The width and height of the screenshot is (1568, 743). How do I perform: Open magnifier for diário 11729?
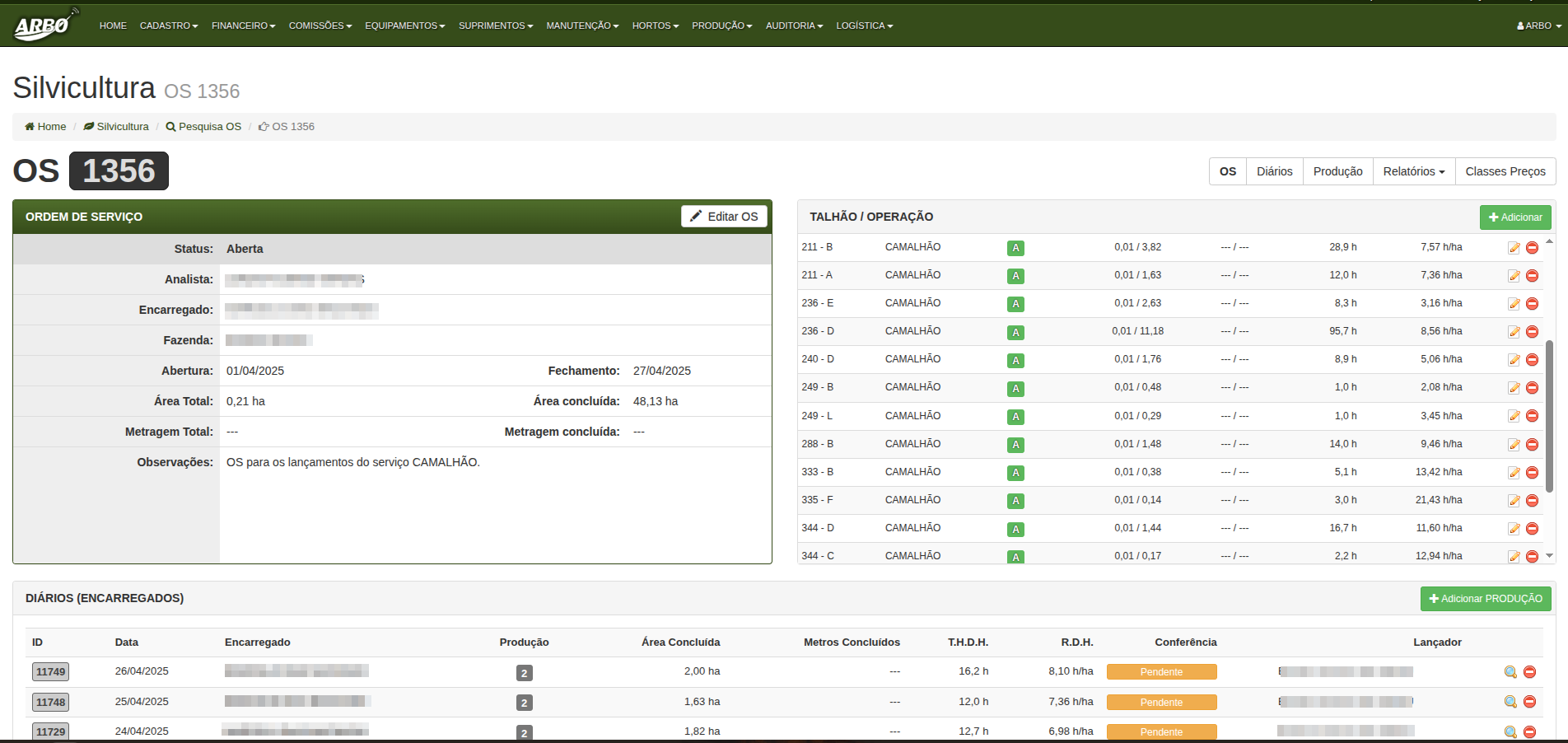[x=1510, y=731]
